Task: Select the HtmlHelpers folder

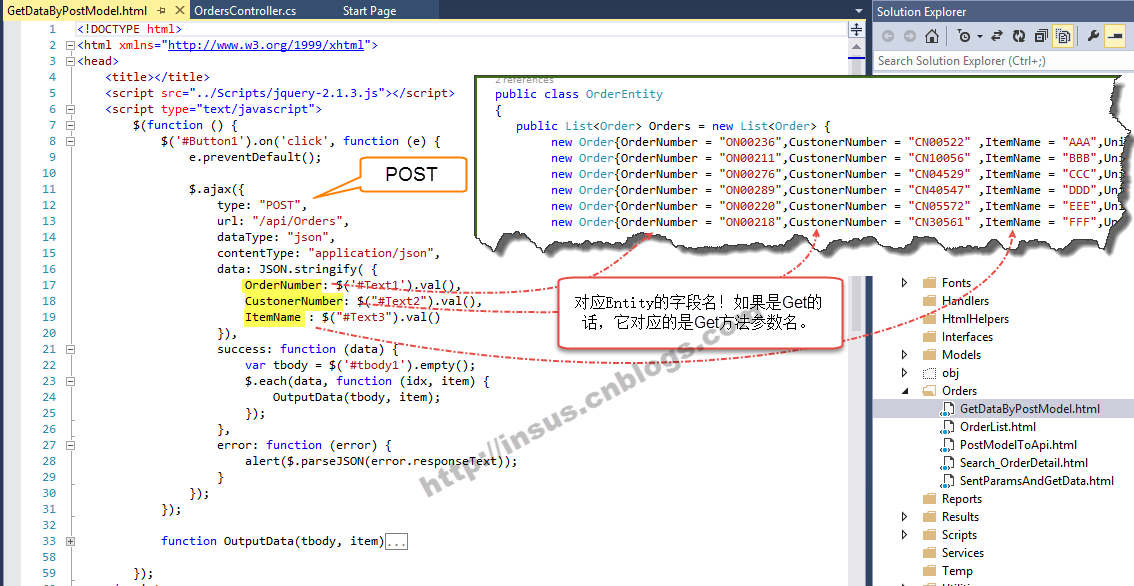Action: pyautogui.click(x=975, y=319)
